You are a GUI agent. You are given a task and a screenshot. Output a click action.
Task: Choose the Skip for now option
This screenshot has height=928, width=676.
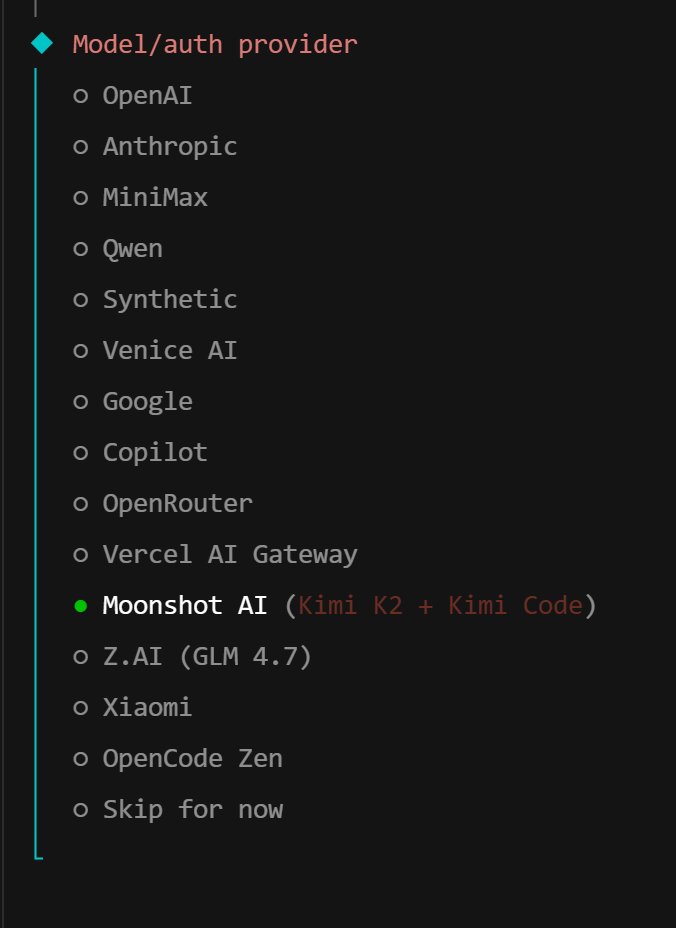[192, 810]
